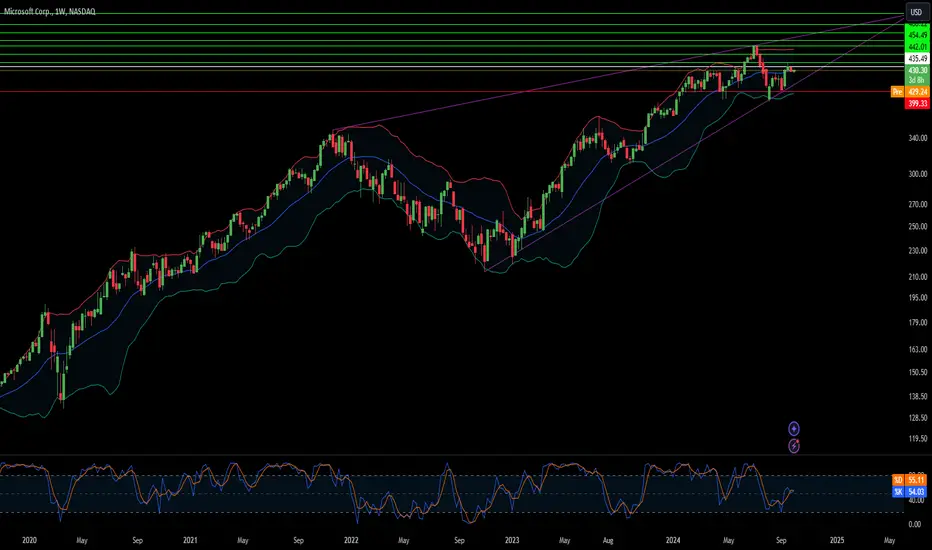Select the 442.01 green price label
Screen dimensions: 932x550
tap(916, 47)
